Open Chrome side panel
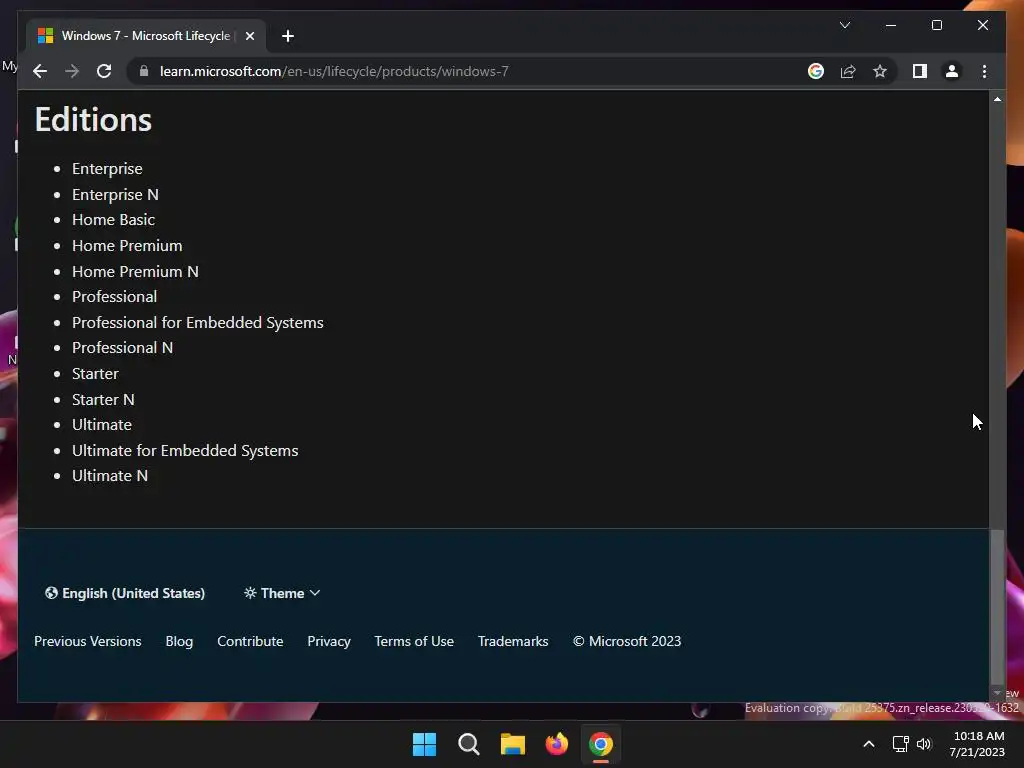 pos(920,71)
